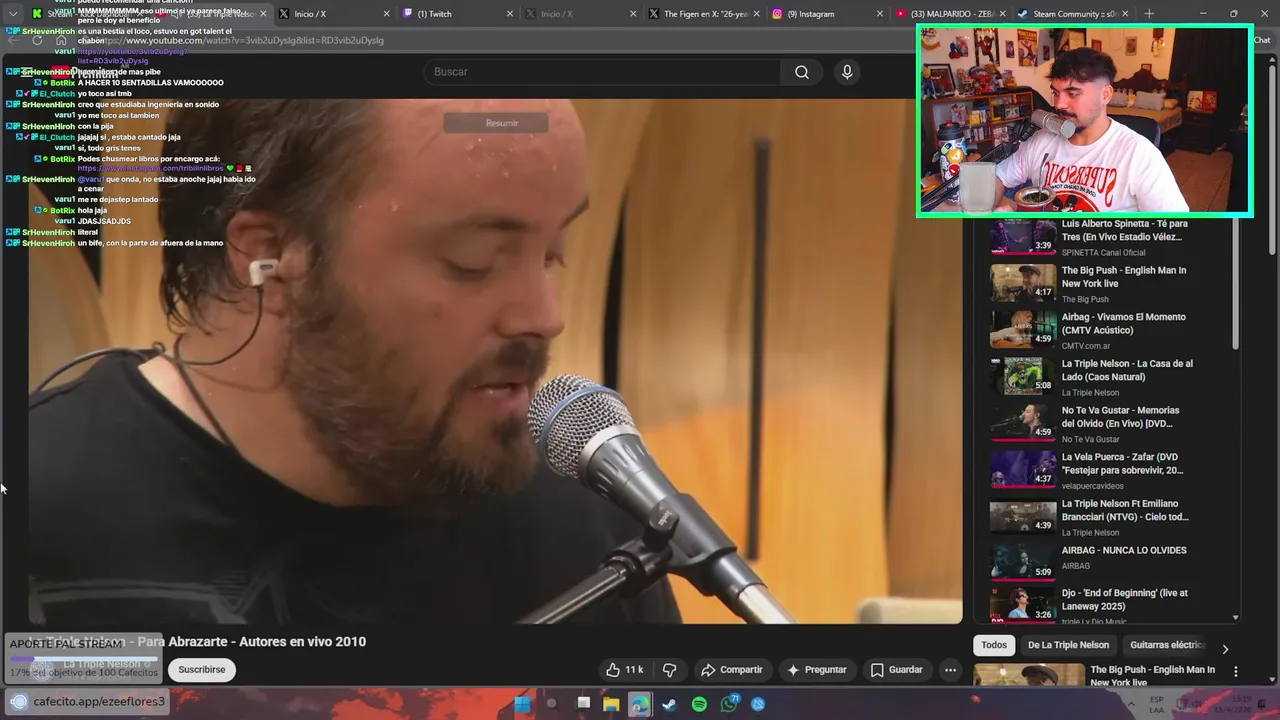The image size is (1280, 720).
Task: Click the playlist panel scrollbar
Action: pos(1236,285)
